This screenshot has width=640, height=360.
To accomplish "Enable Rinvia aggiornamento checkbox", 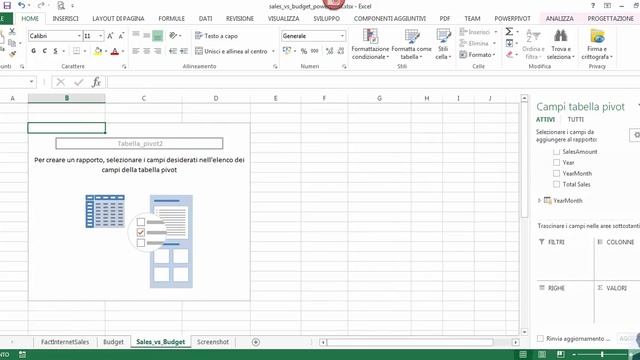I will click(540, 338).
